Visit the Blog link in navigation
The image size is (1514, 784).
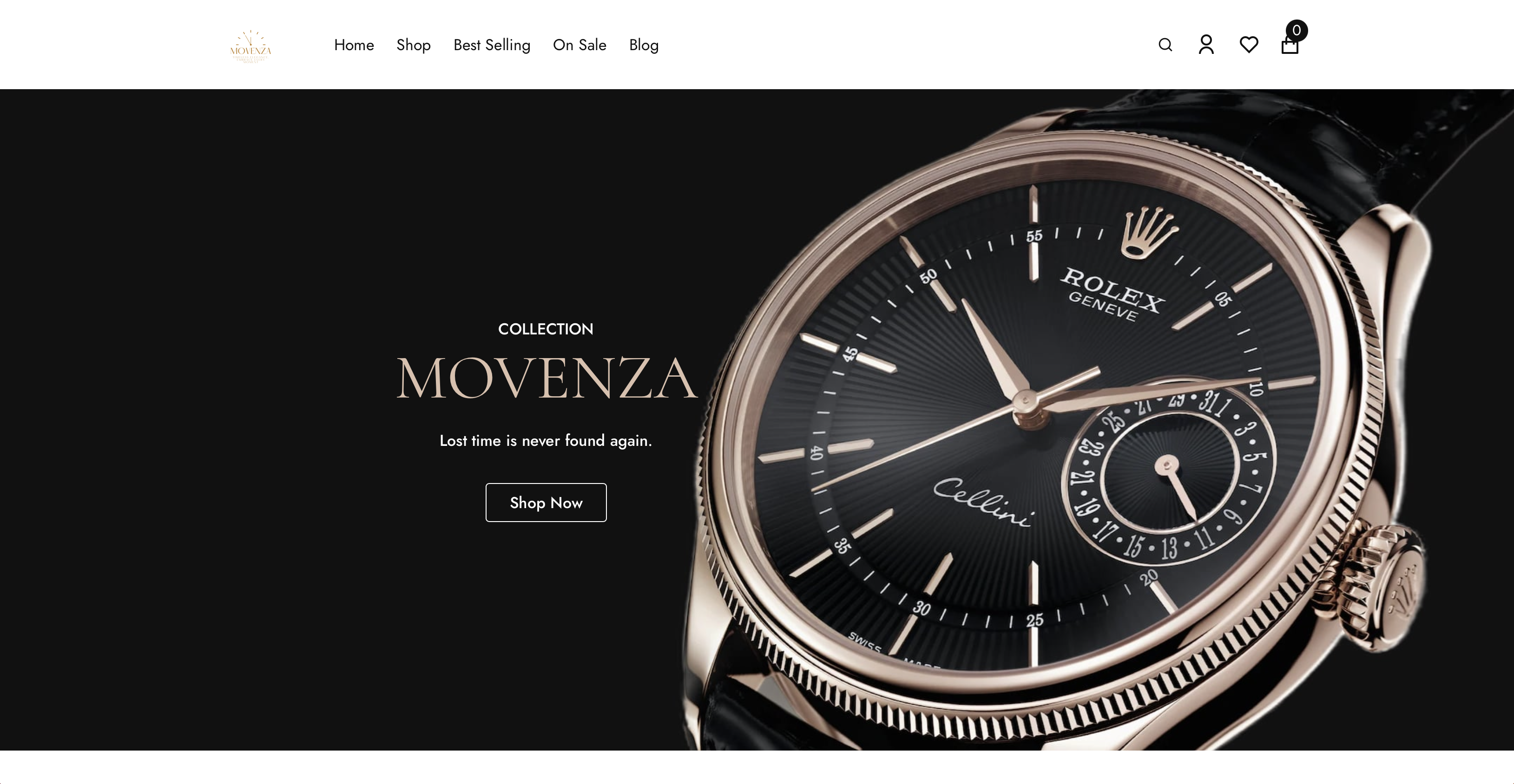pos(644,45)
